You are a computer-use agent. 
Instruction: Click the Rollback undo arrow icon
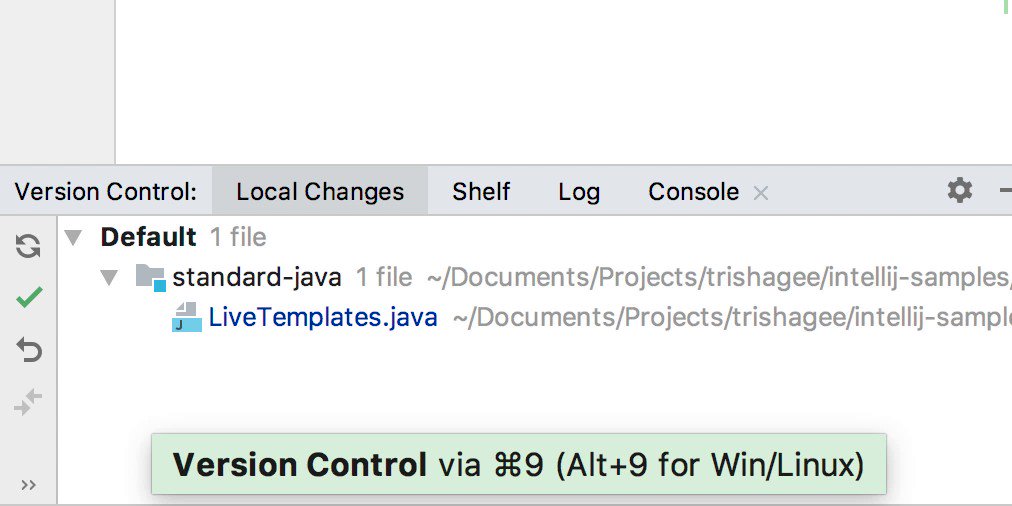(x=28, y=350)
